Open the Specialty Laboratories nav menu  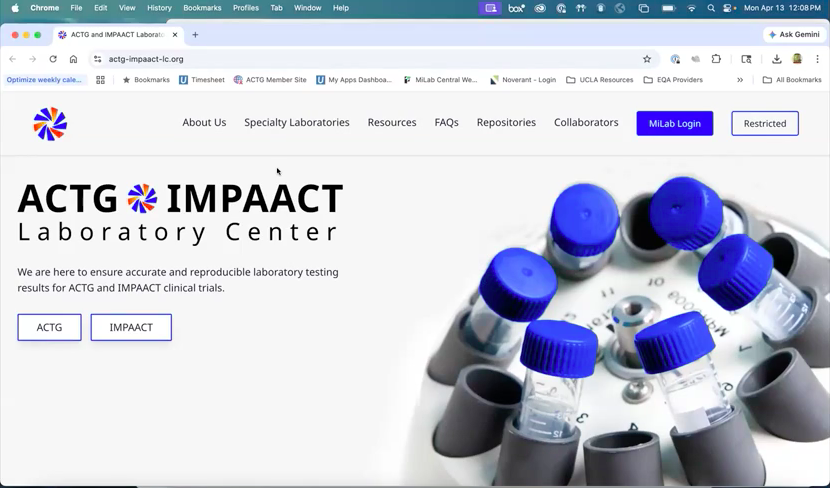coord(297,123)
